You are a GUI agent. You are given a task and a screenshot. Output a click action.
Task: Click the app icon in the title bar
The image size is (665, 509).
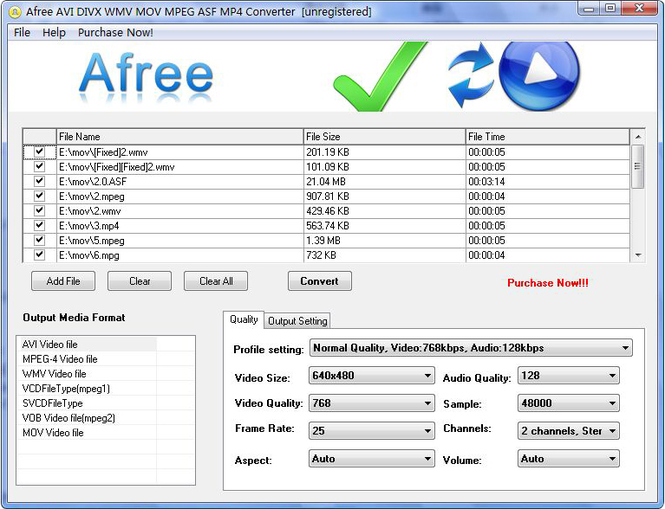[x=14, y=12]
